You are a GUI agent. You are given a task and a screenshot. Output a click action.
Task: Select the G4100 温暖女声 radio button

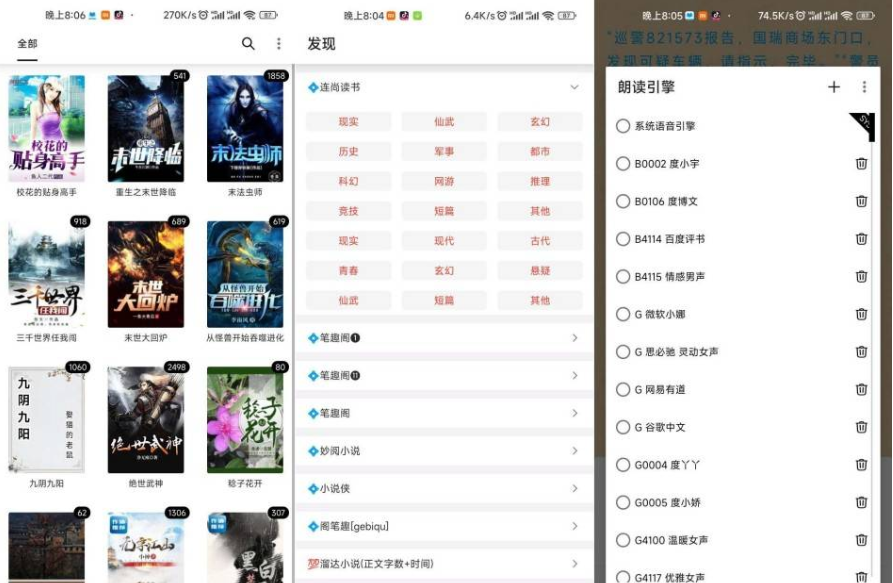coord(622,540)
